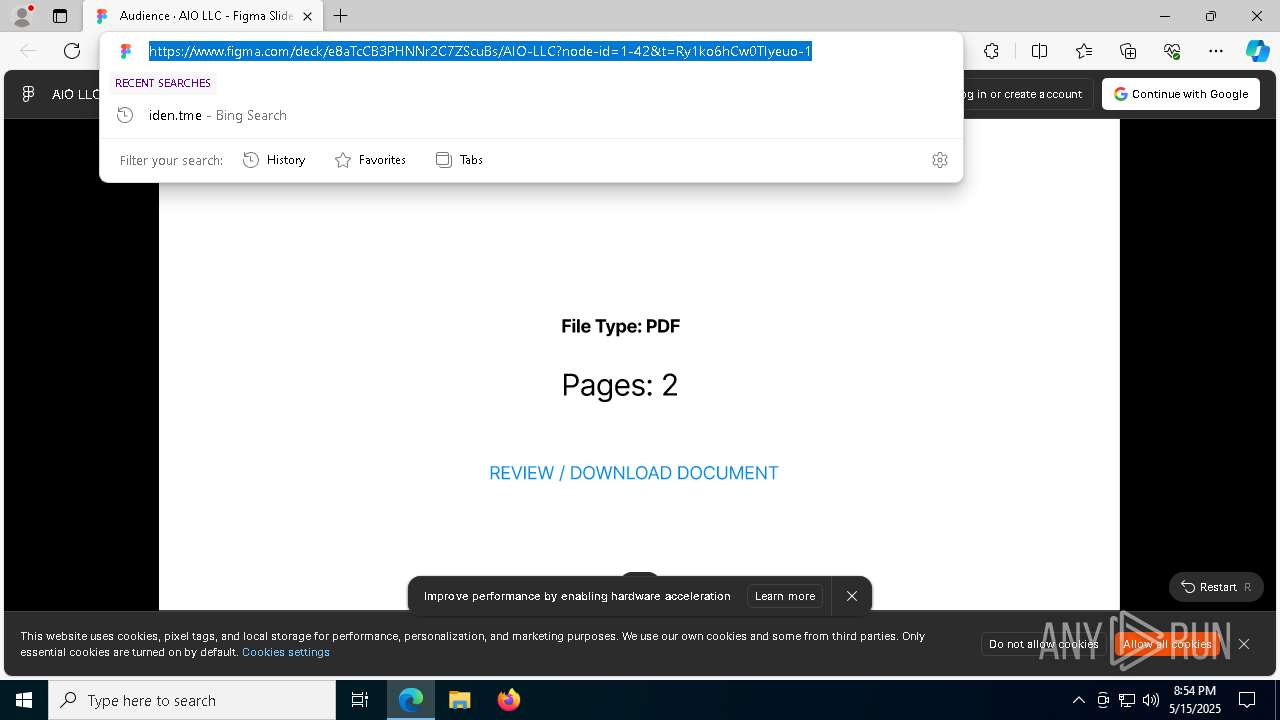Restart the slide deck presentation

(x=1216, y=587)
